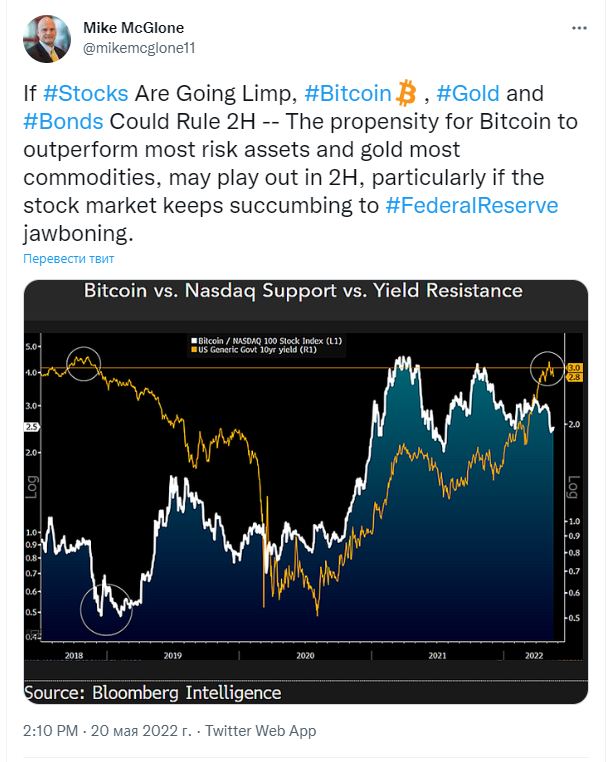Open the #FederalReserve hashtag
The height and width of the screenshot is (762, 607).
472,205
